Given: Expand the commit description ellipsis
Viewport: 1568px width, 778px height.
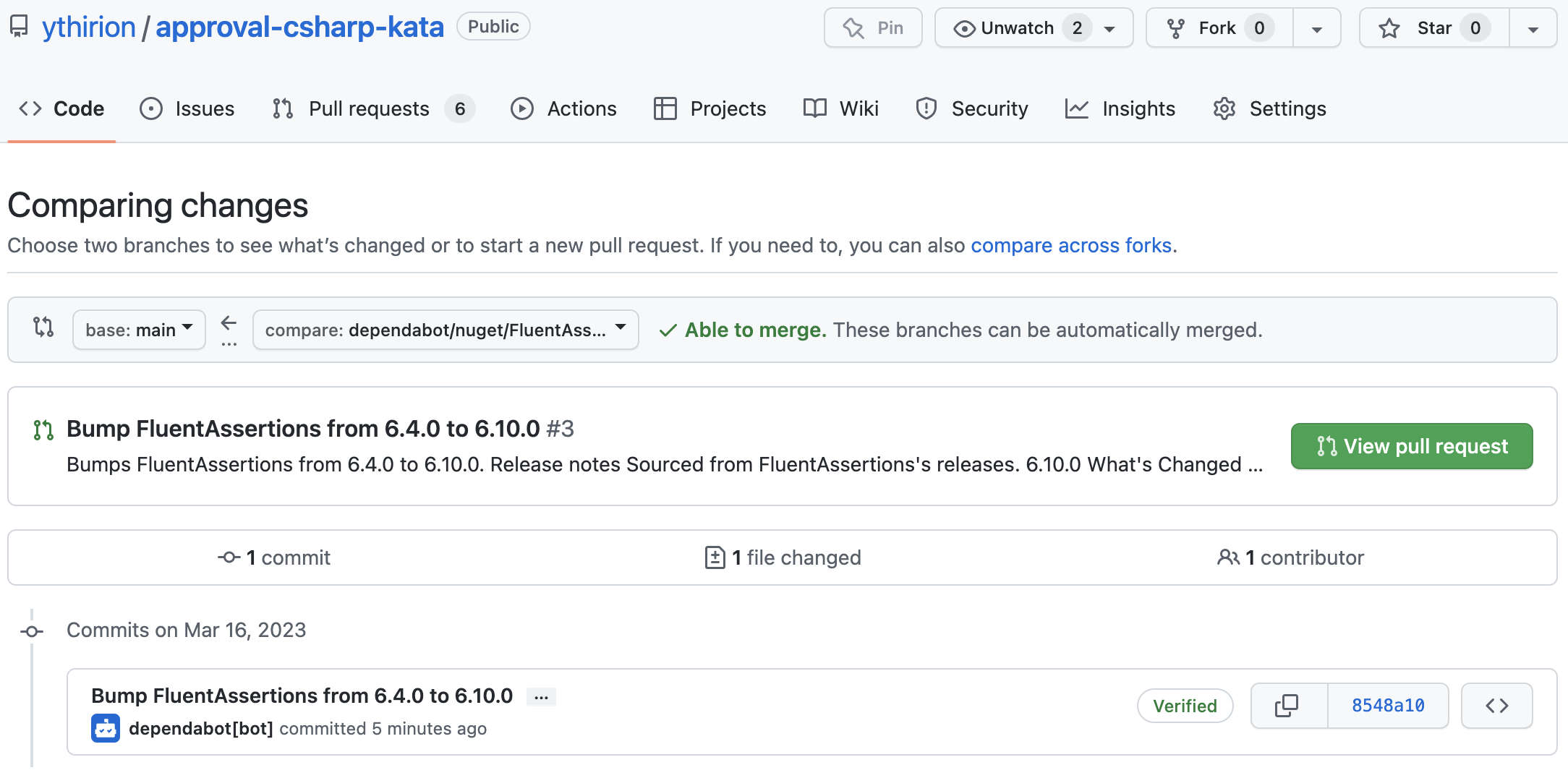Looking at the screenshot, I should [x=541, y=697].
